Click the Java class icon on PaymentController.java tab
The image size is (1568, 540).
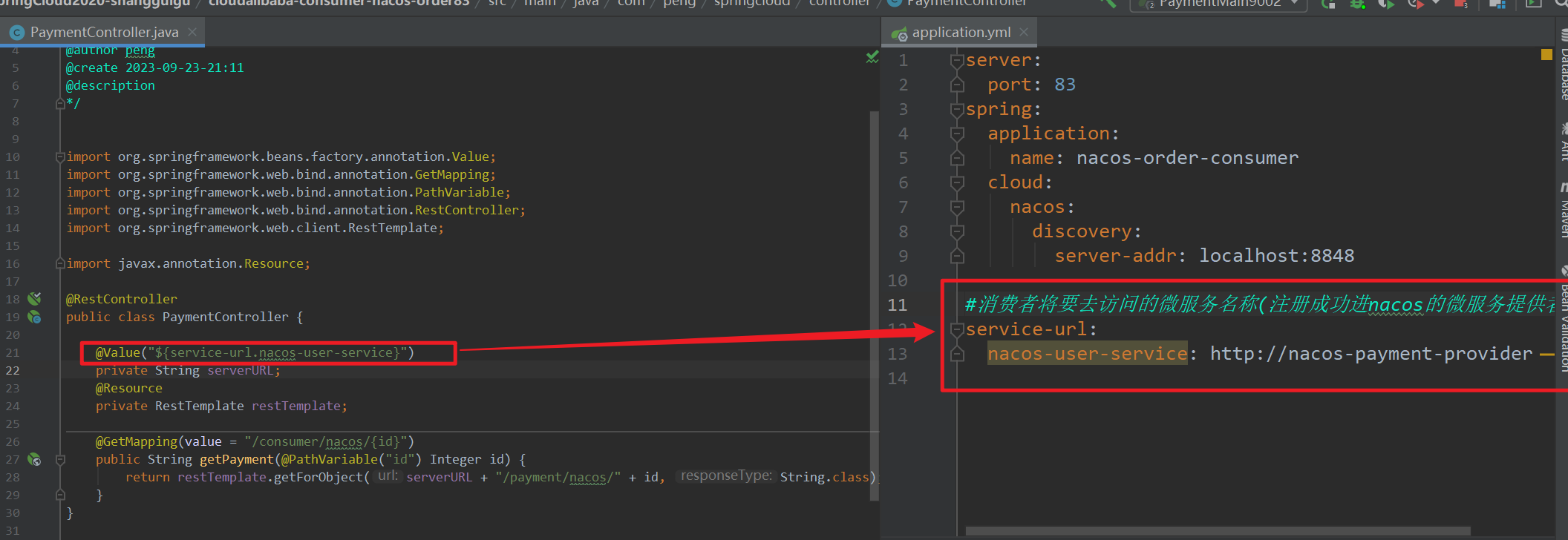coord(17,33)
